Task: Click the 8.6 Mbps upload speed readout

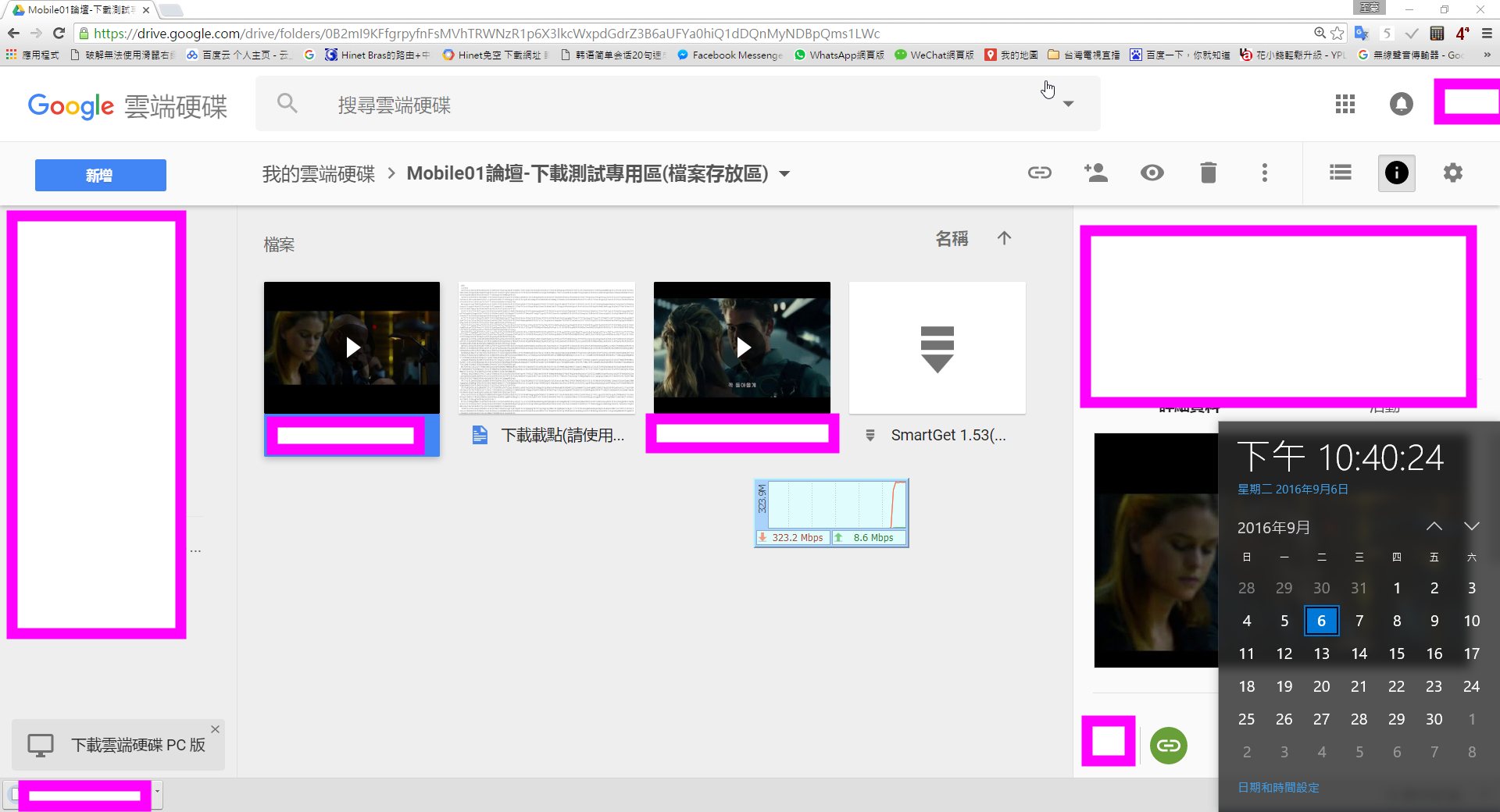Action: click(x=868, y=537)
